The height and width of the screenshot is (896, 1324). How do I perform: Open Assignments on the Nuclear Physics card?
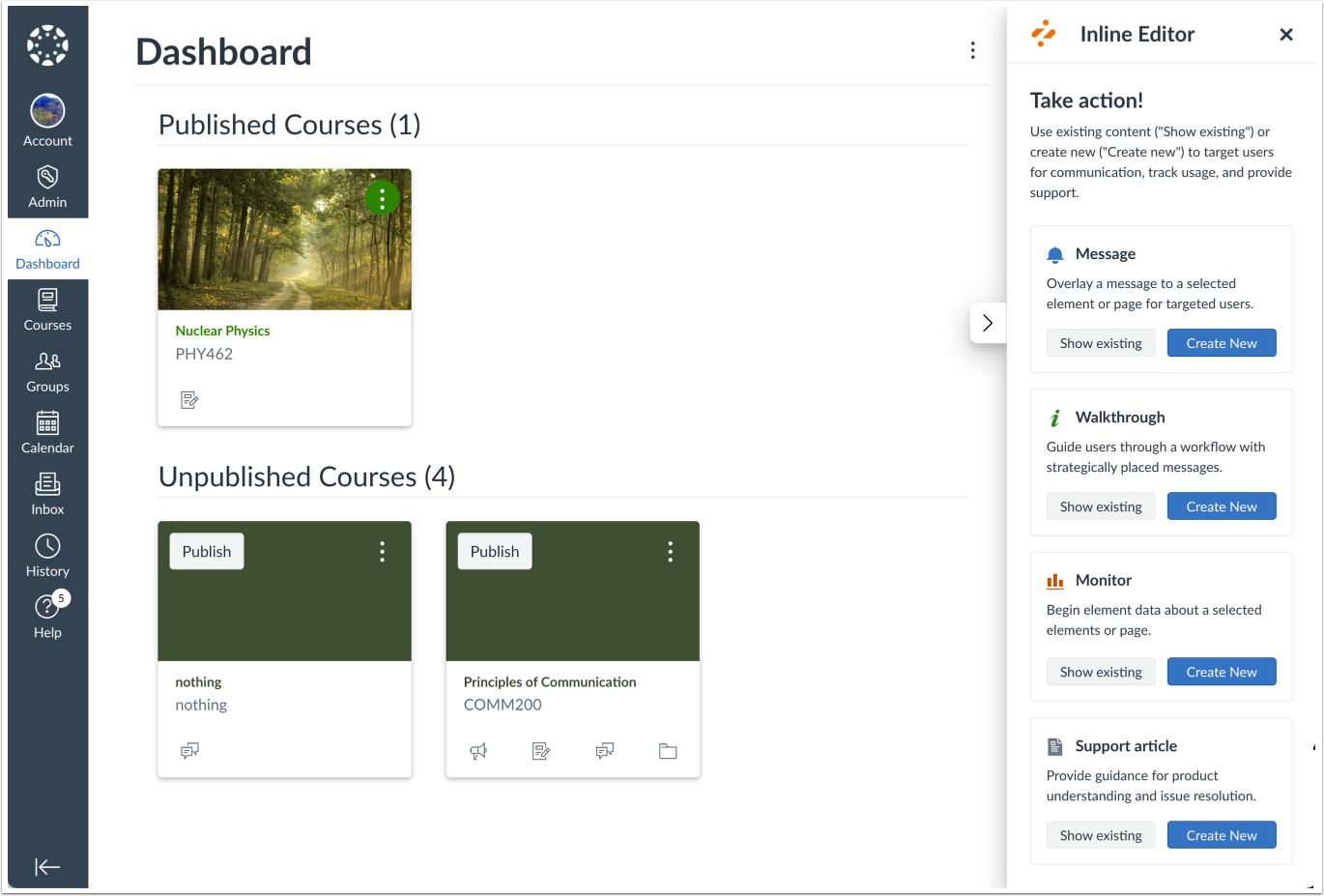coord(189,399)
